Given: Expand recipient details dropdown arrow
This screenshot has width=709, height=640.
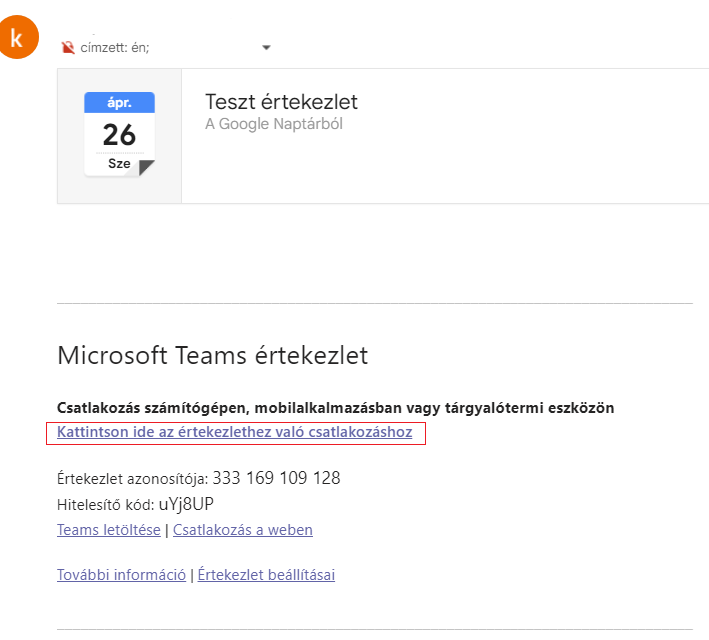Looking at the screenshot, I should coord(266,47).
